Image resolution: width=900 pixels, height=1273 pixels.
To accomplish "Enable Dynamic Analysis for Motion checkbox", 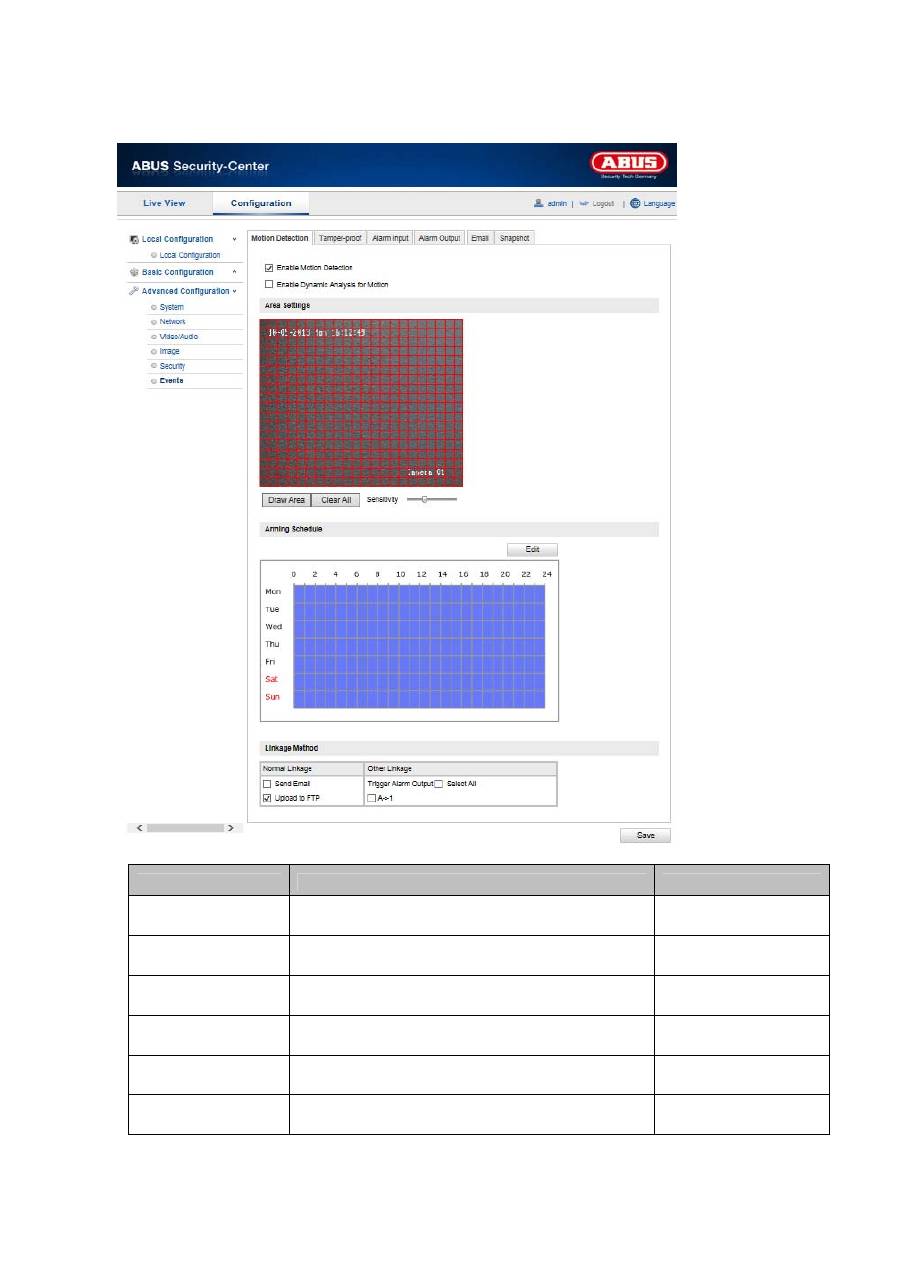I will pos(269,284).
